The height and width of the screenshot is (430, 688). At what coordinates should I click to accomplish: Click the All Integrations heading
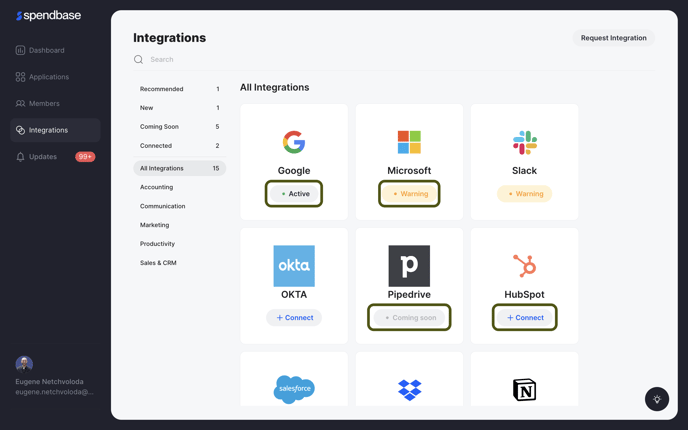[x=274, y=87]
